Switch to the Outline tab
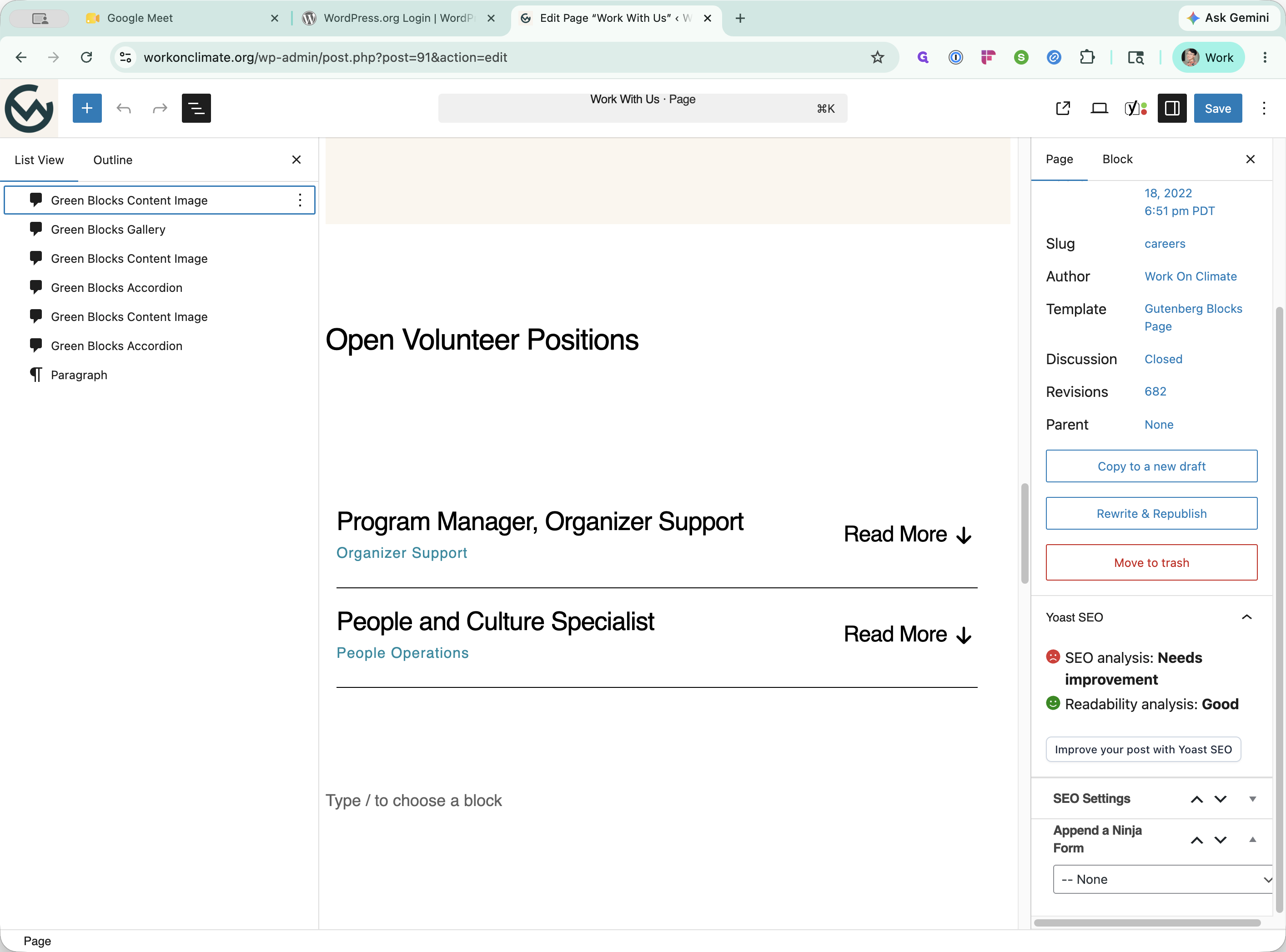 [x=113, y=160]
